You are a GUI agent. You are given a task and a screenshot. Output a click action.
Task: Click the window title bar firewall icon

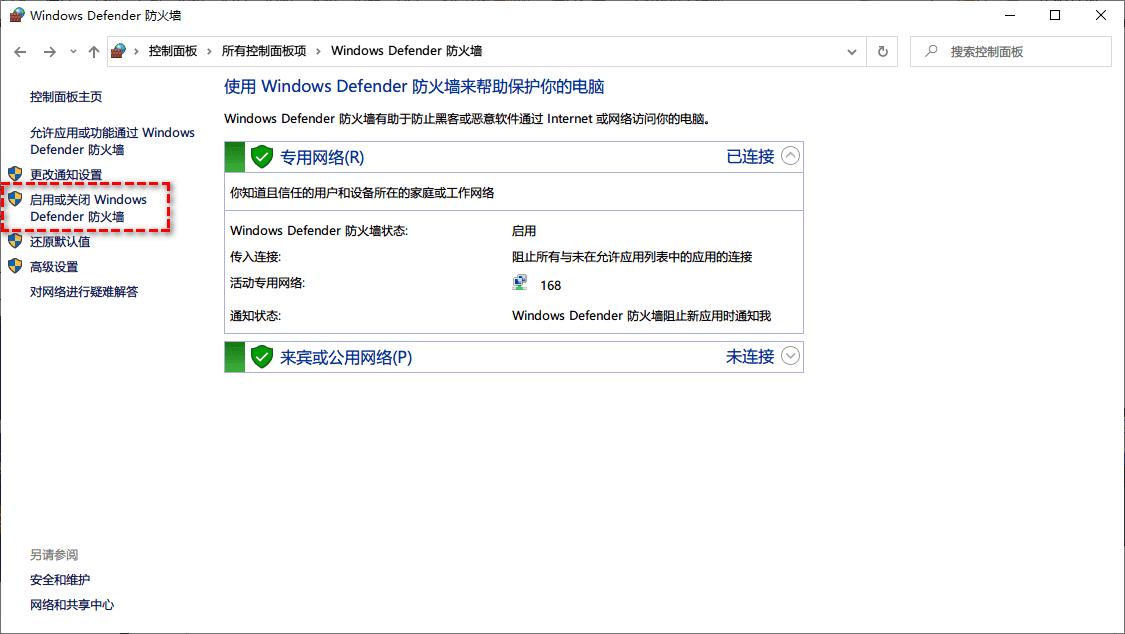pyautogui.click(x=17, y=15)
